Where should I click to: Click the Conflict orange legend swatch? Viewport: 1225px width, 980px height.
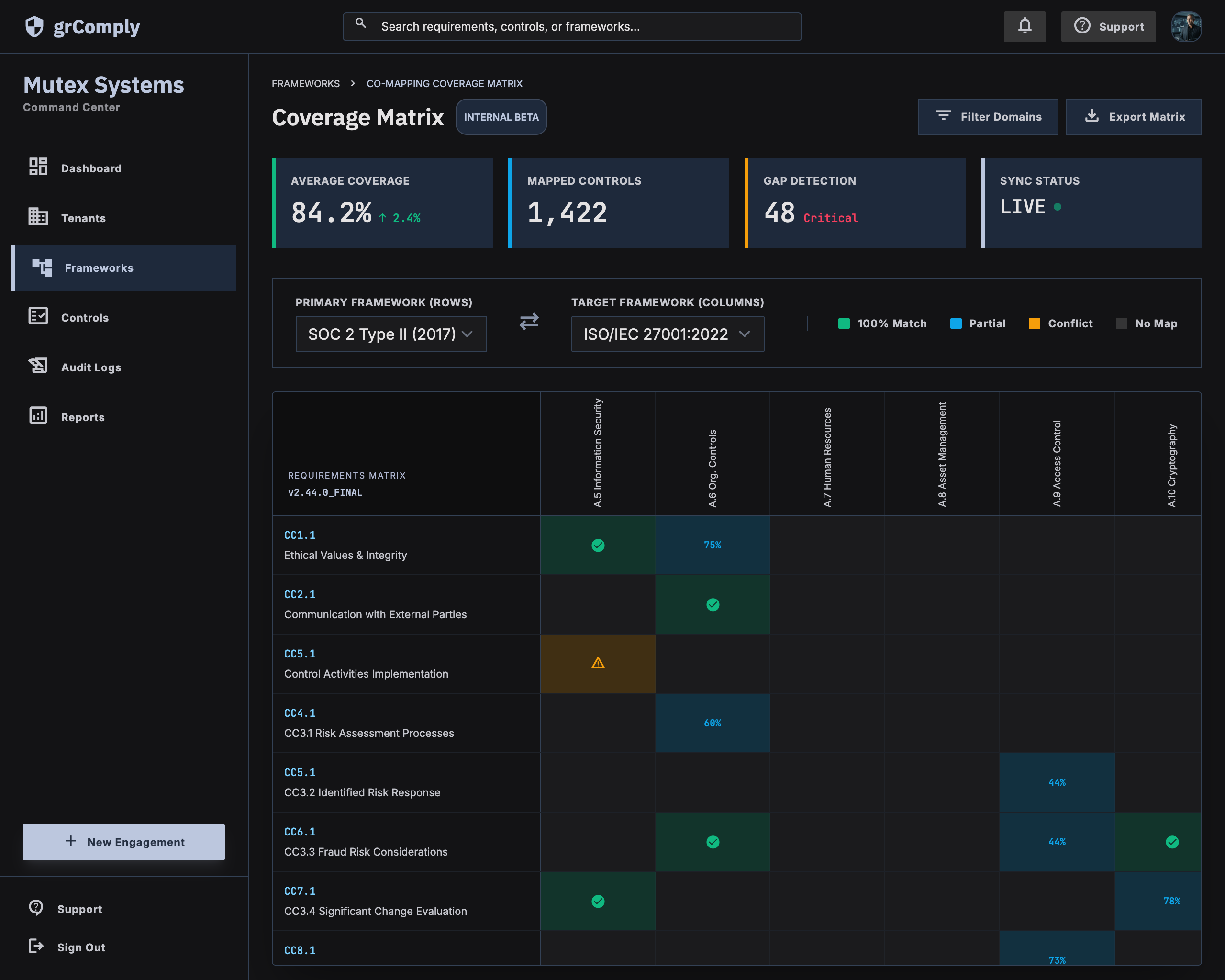1034,323
